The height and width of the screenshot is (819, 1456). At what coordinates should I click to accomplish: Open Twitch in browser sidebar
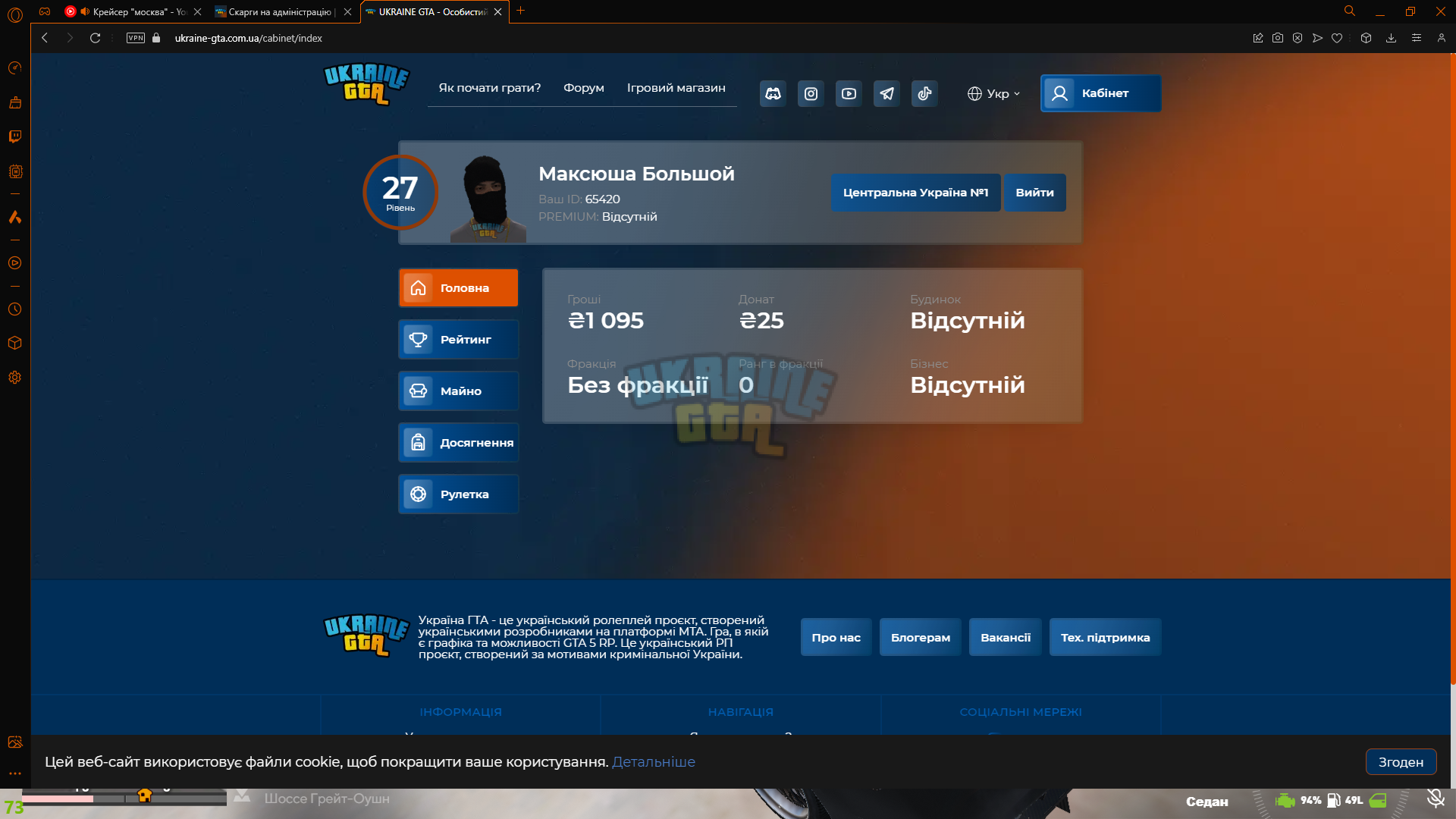point(15,136)
